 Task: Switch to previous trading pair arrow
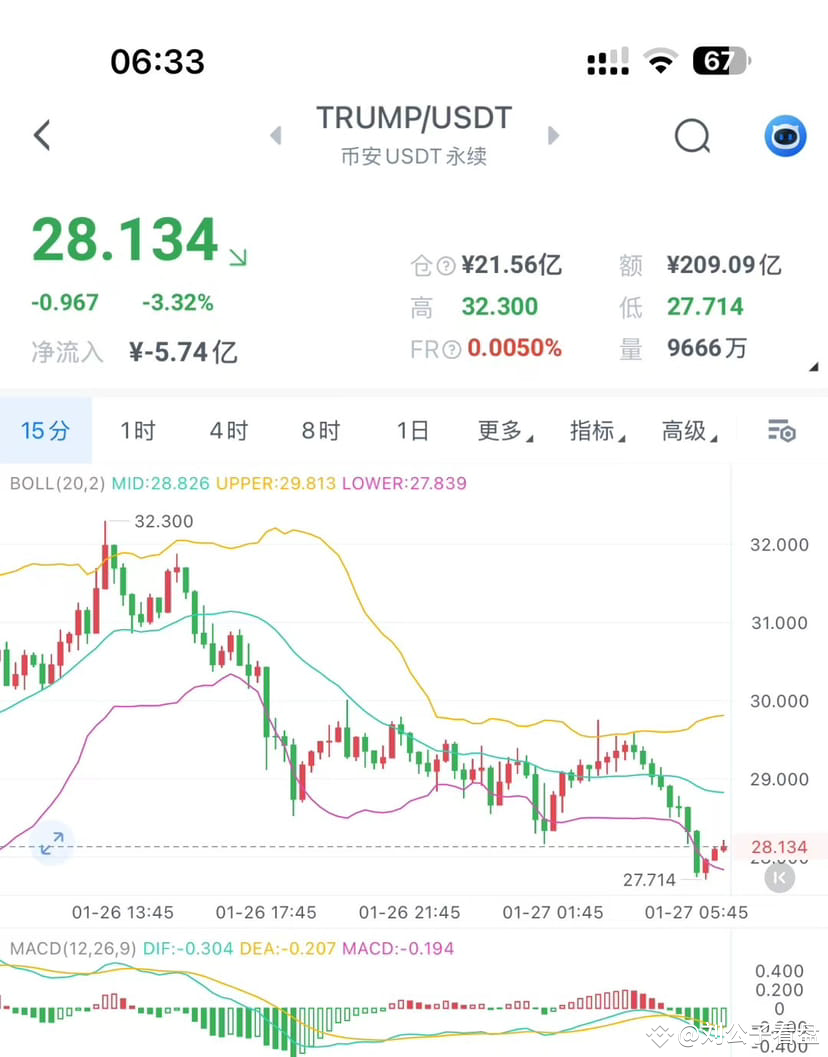tap(276, 135)
